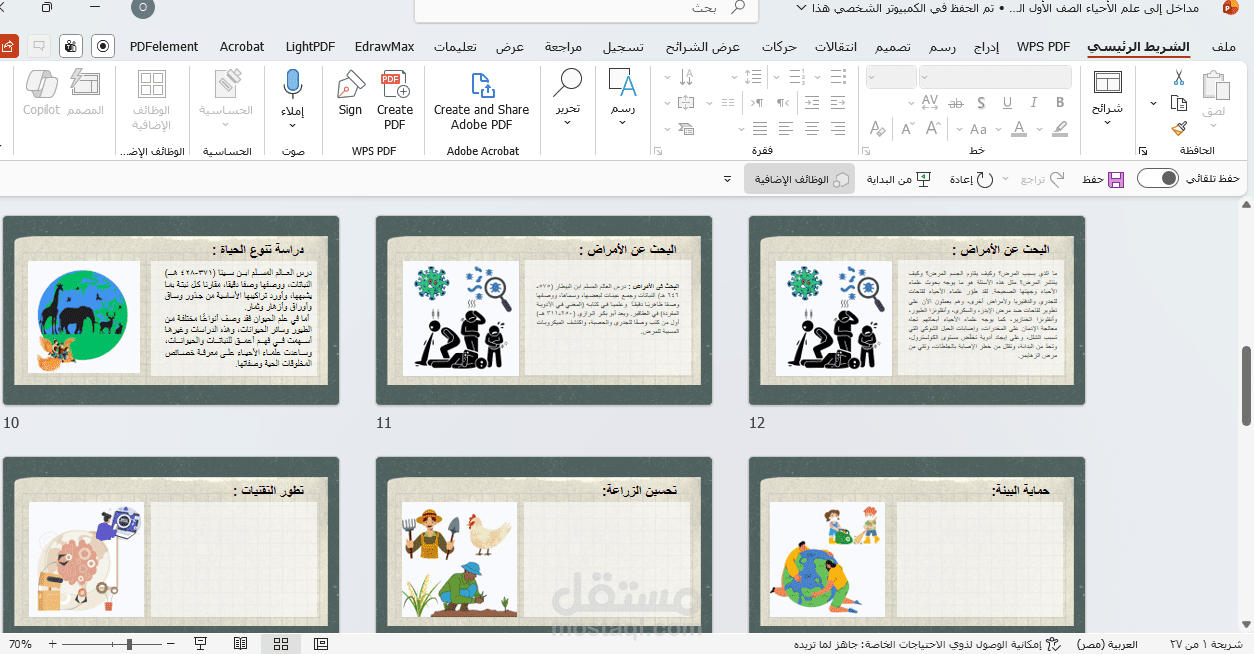Apply Underline formatting with U button

pos(1009,102)
